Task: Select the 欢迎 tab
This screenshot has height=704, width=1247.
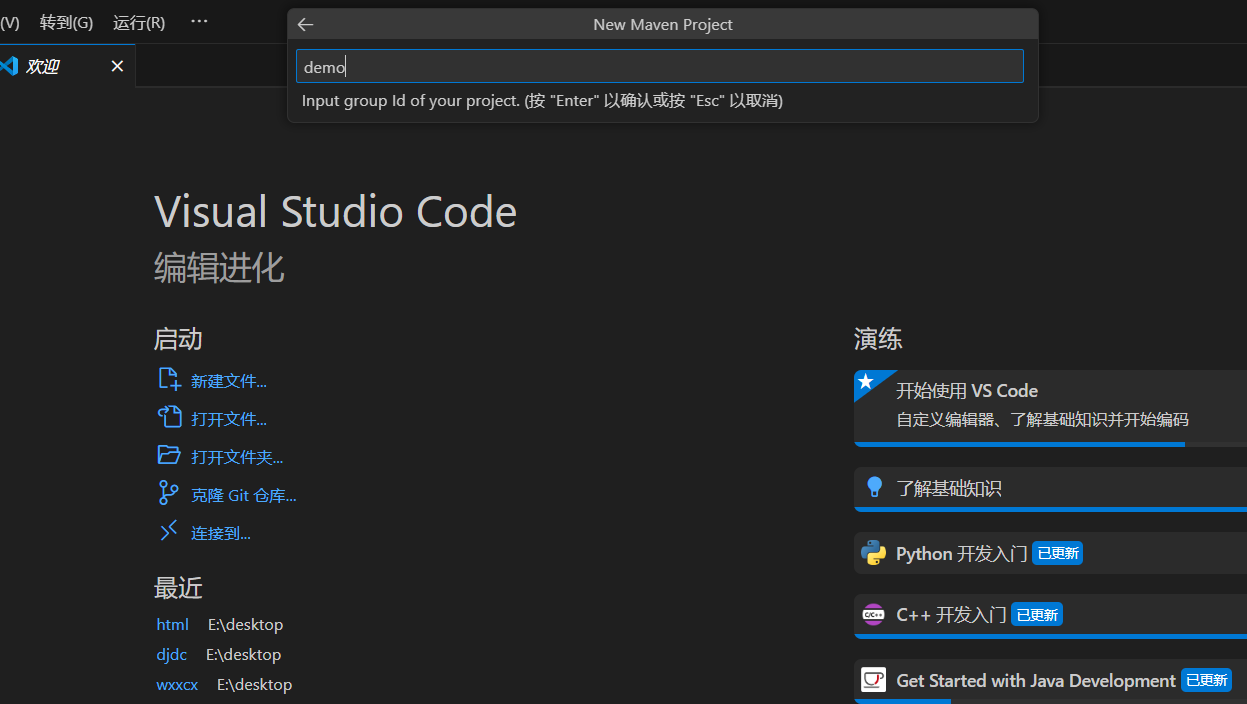Action: (66, 66)
